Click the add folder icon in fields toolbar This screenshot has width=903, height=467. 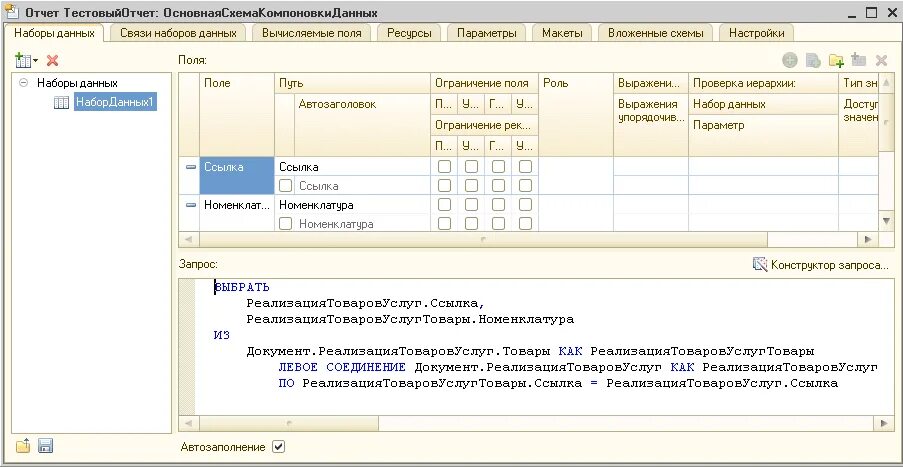point(836,60)
